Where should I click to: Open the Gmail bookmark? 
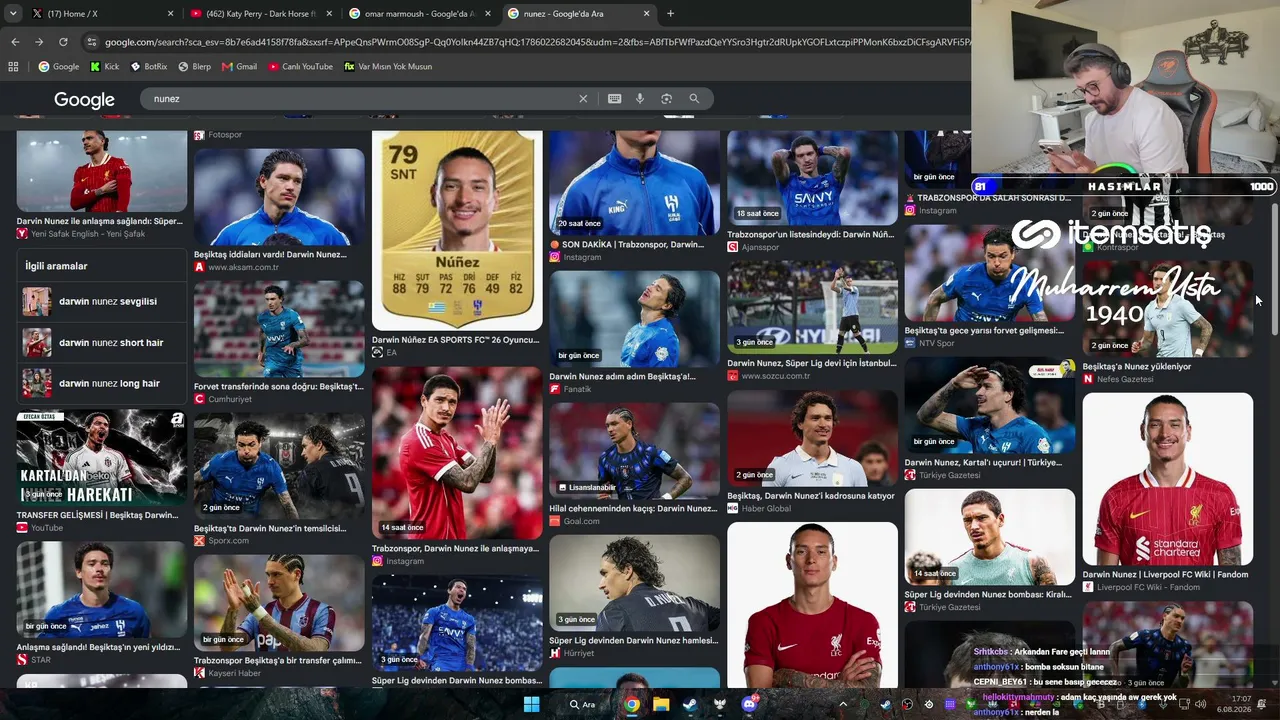(239, 67)
